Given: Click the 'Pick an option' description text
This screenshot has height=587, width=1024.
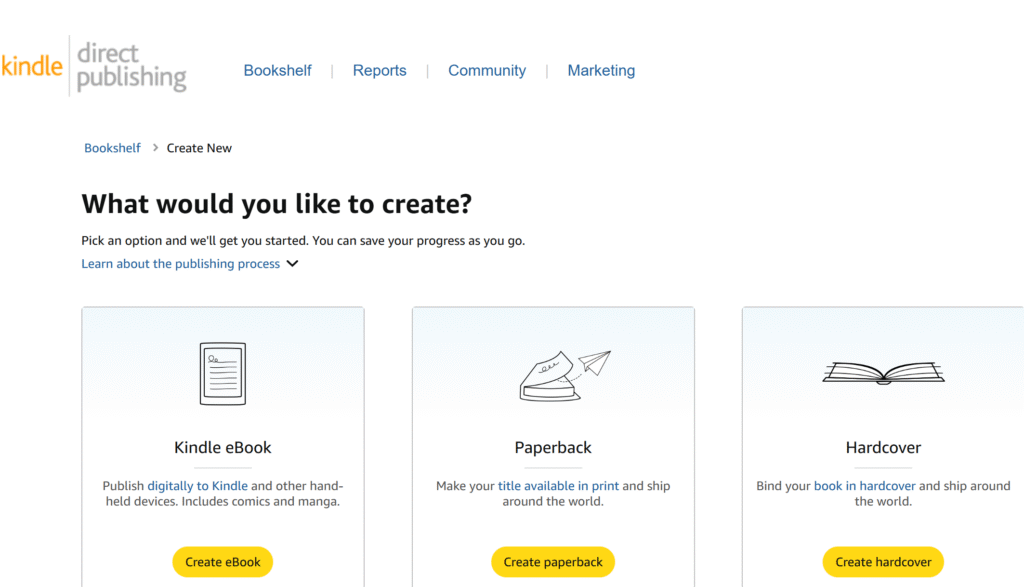Looking at the screenshot, I should (303, 241).
